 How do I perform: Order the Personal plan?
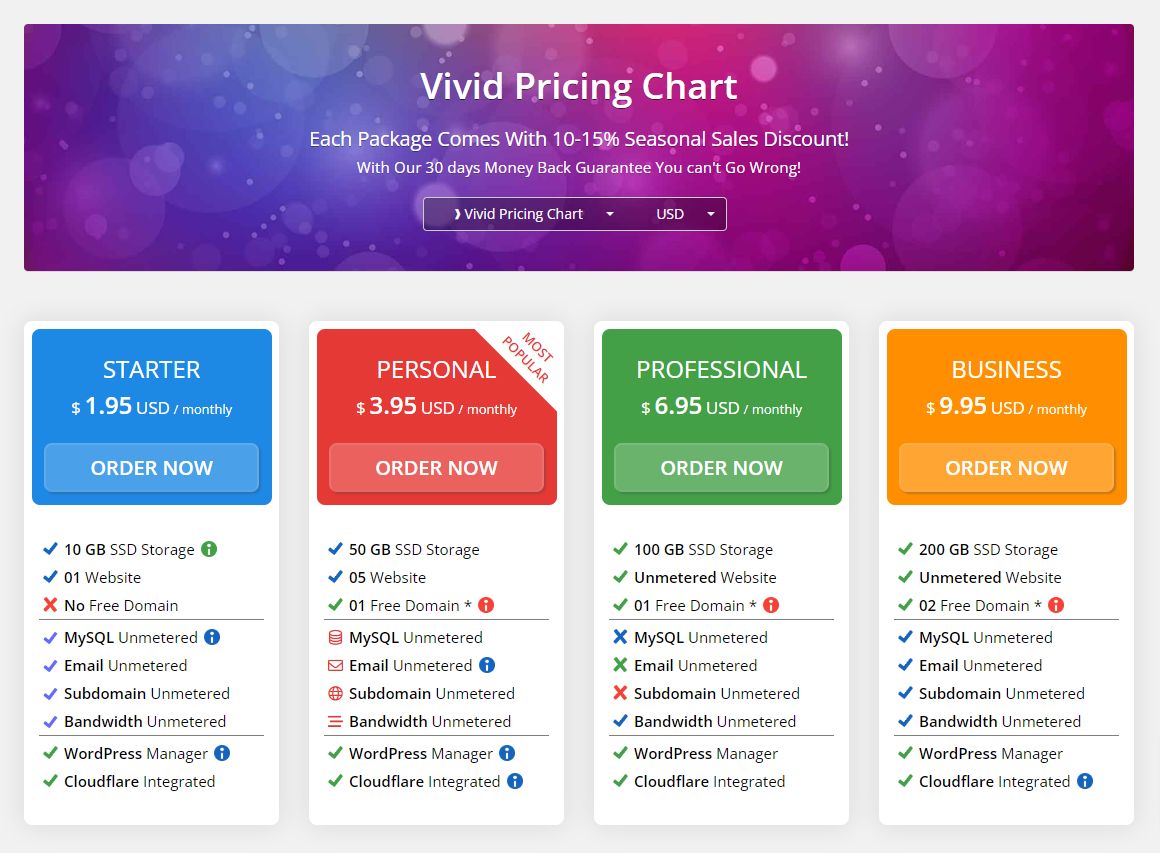click(436, 468)
